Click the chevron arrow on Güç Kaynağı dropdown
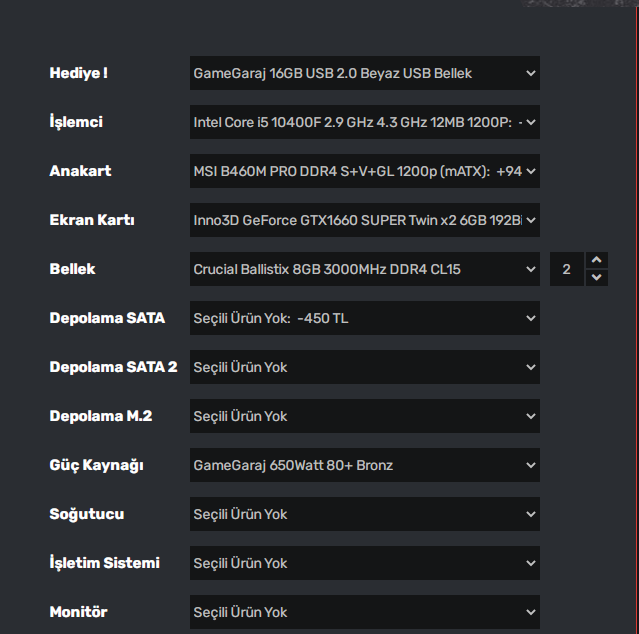 530,465
